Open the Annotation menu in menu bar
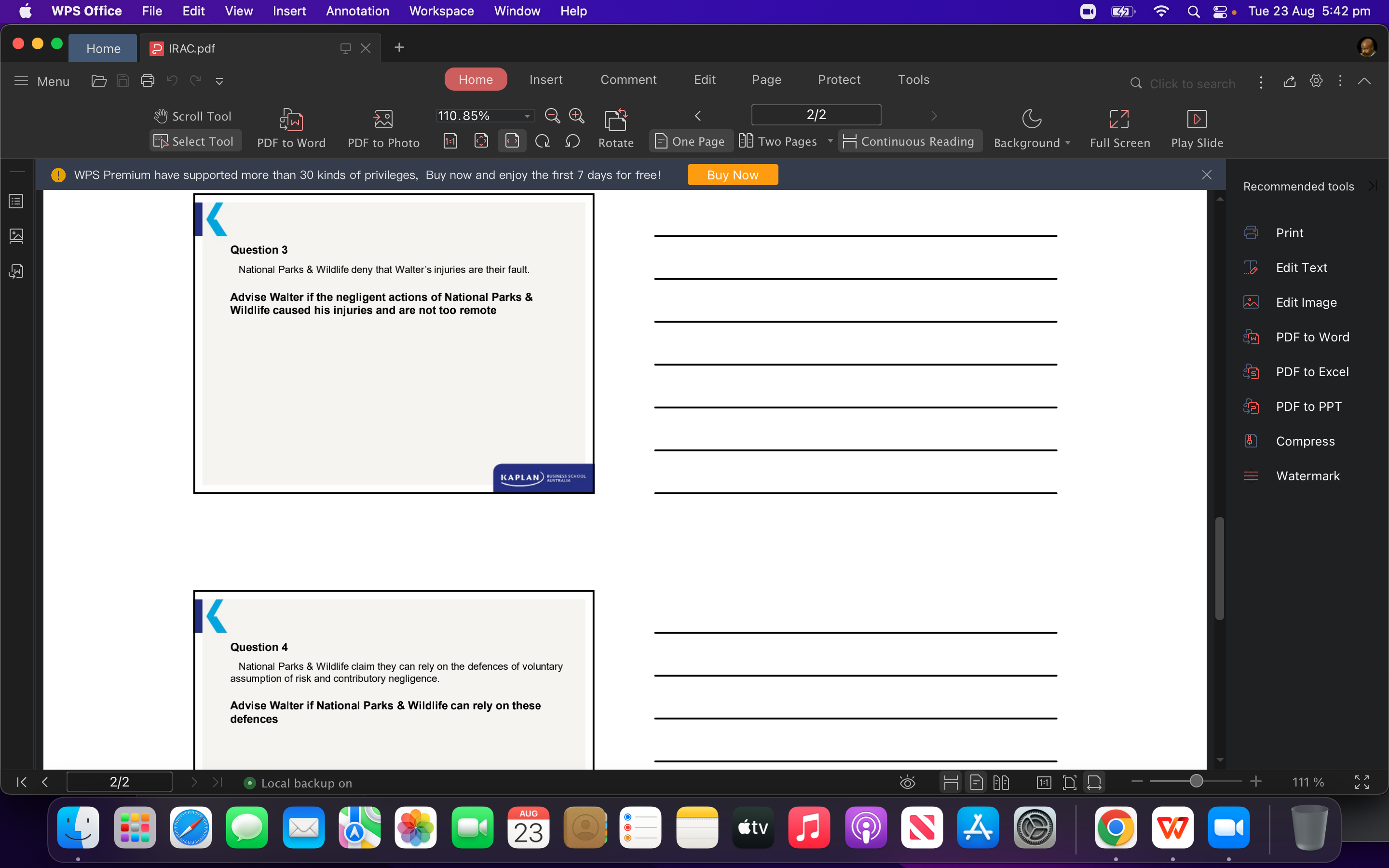This screenshot has height=868, width=1389. tap(357, 11)
